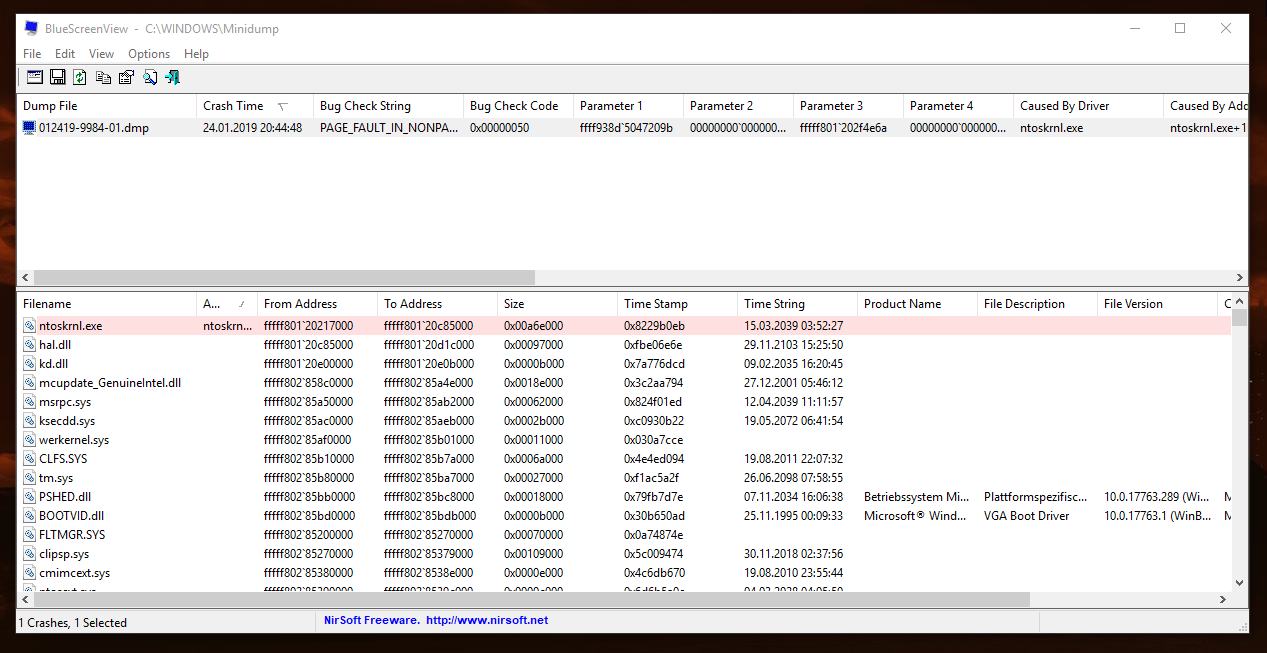
Task: Click the file icon beside clipsp.sys
Action: pyautogui.click(x=30, y=554)
